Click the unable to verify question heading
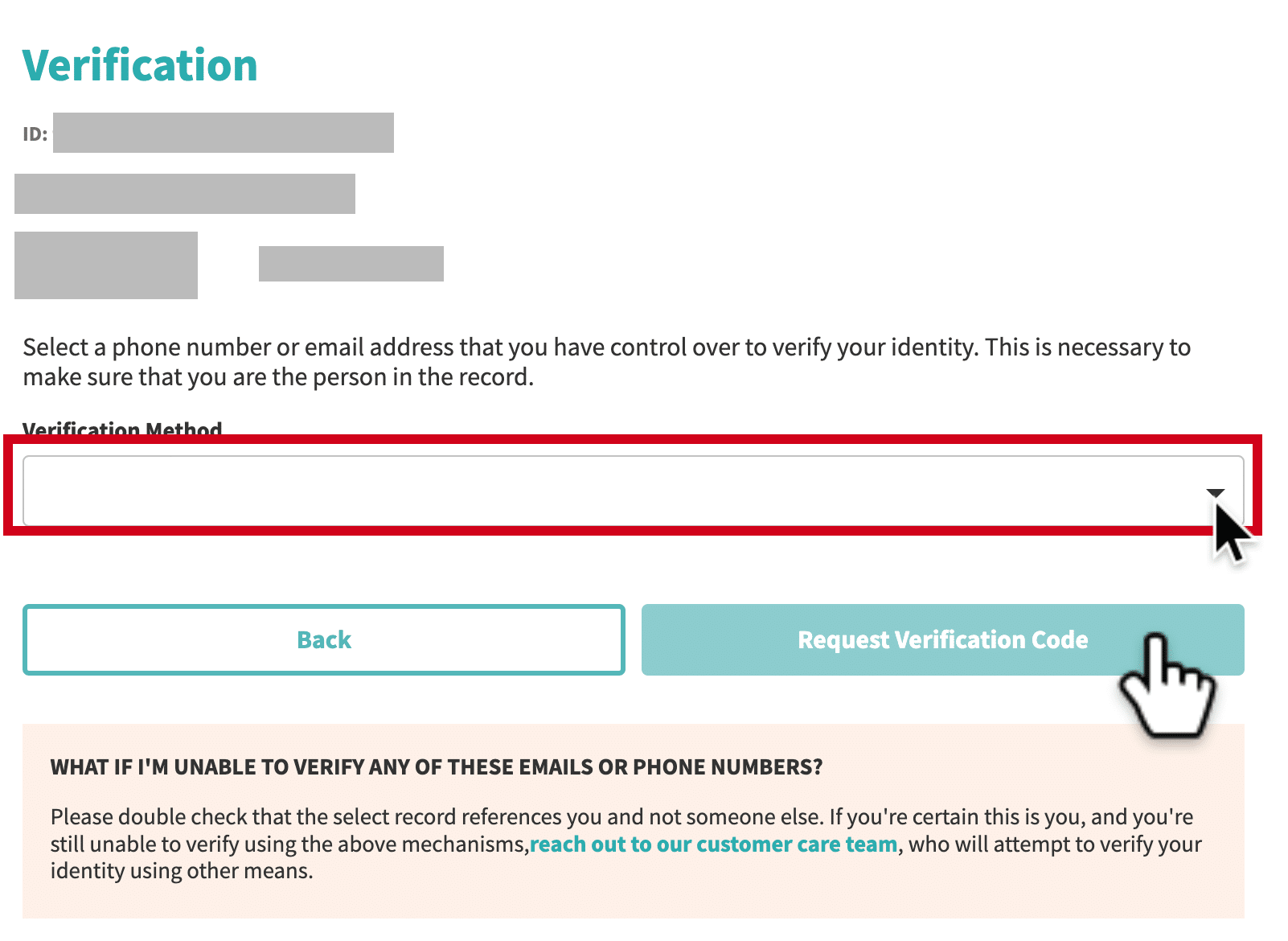Viewport: 1288px width, 941px height. (437, 766)
